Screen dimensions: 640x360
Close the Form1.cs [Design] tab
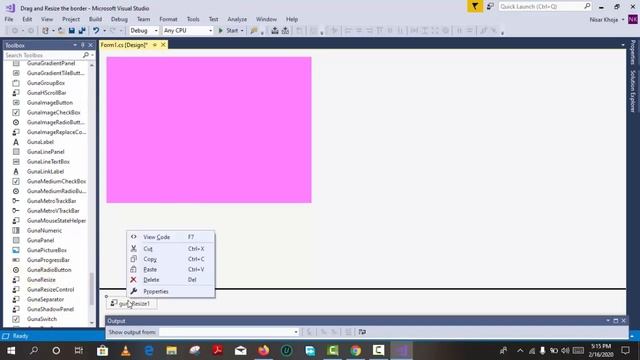(163, 45)
